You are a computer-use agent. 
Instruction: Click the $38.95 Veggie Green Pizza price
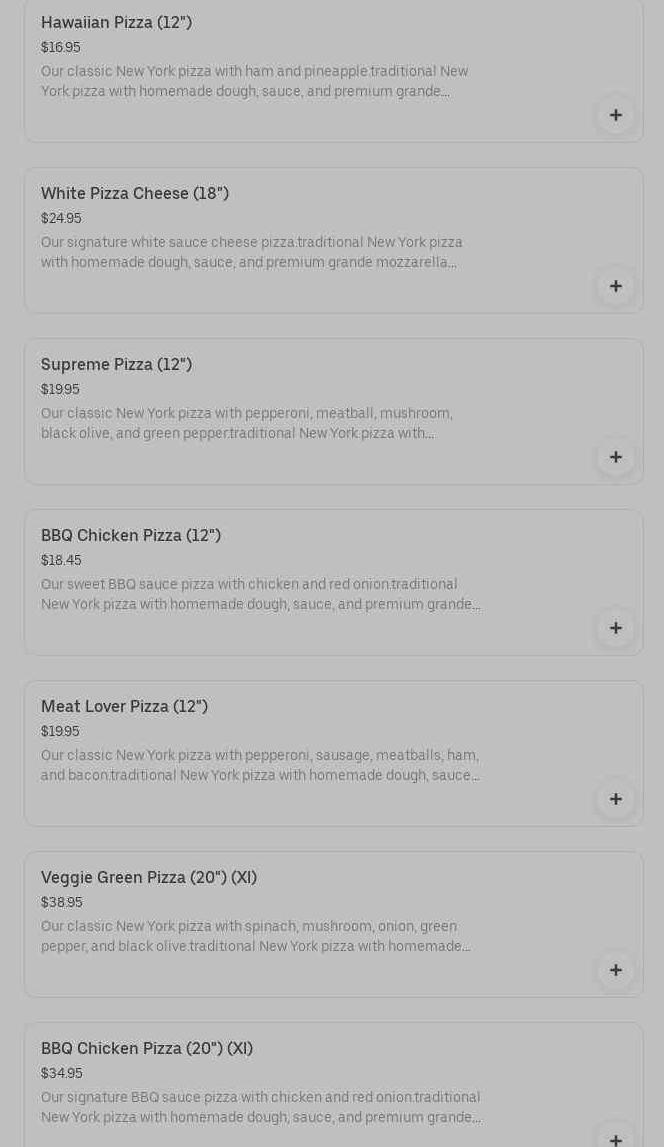click(x=61, y=903)
